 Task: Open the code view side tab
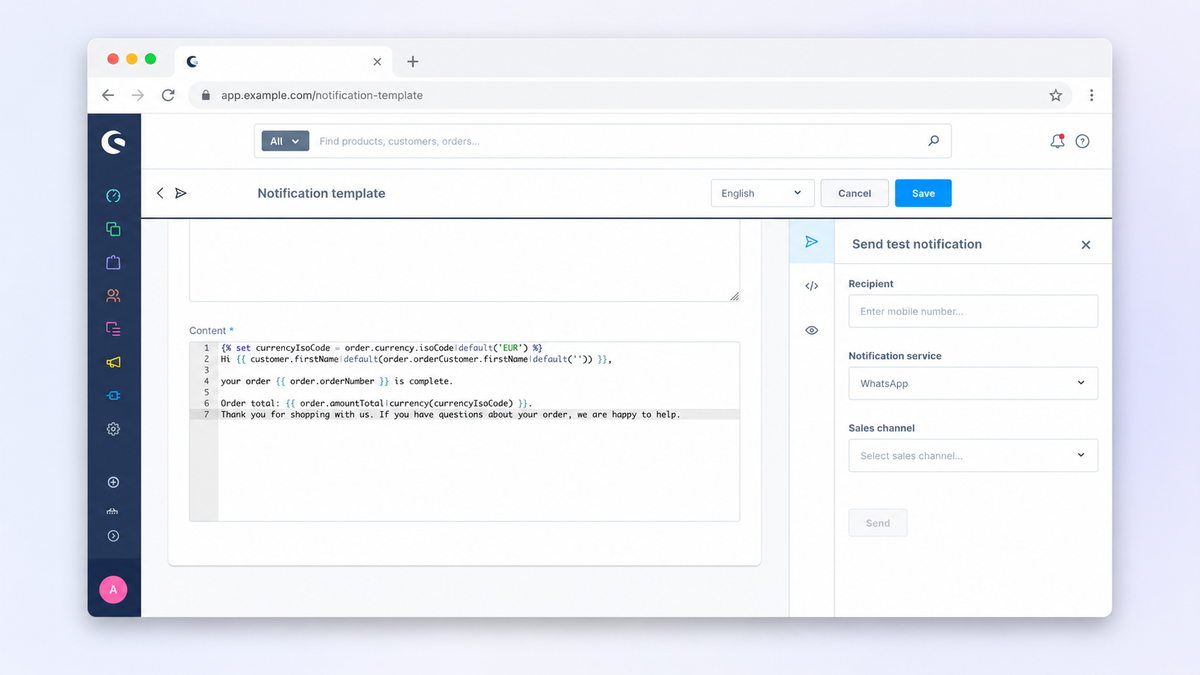pyautogui.click(x=811, y=286)
